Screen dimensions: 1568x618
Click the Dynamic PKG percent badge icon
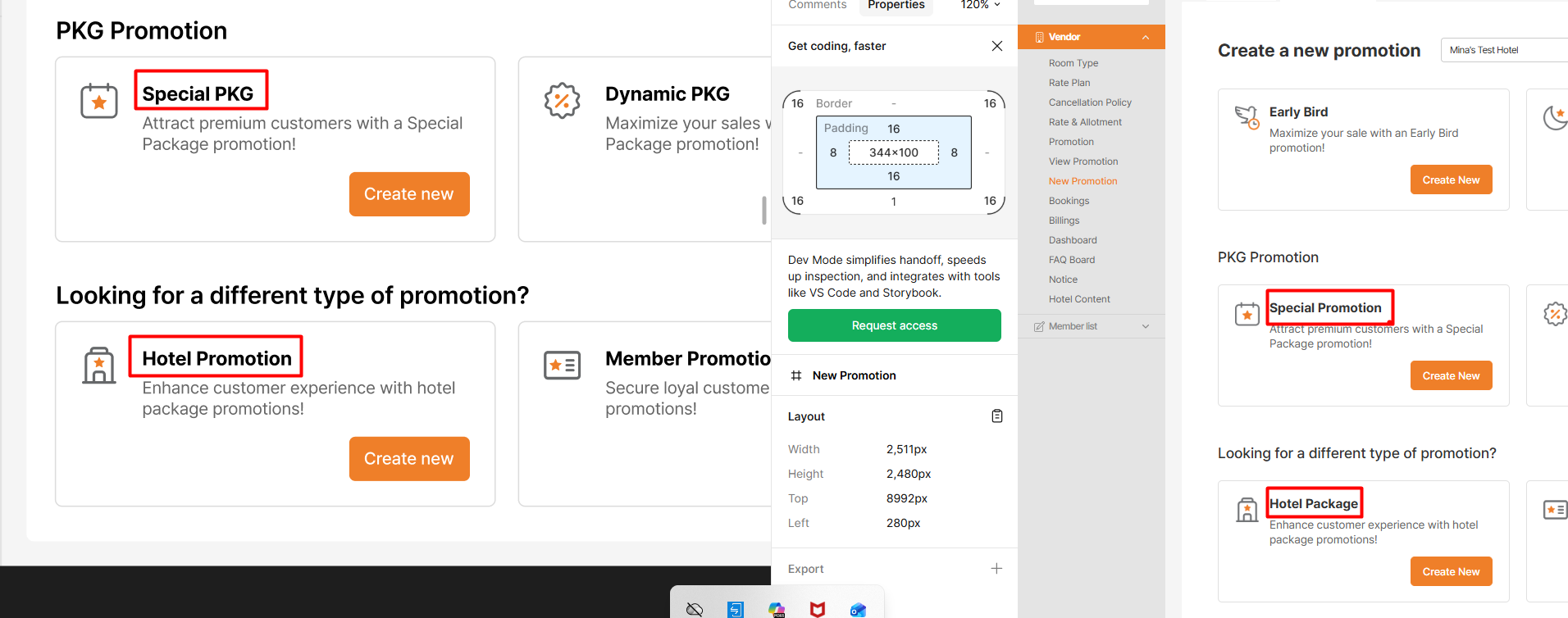click(562, 101)
